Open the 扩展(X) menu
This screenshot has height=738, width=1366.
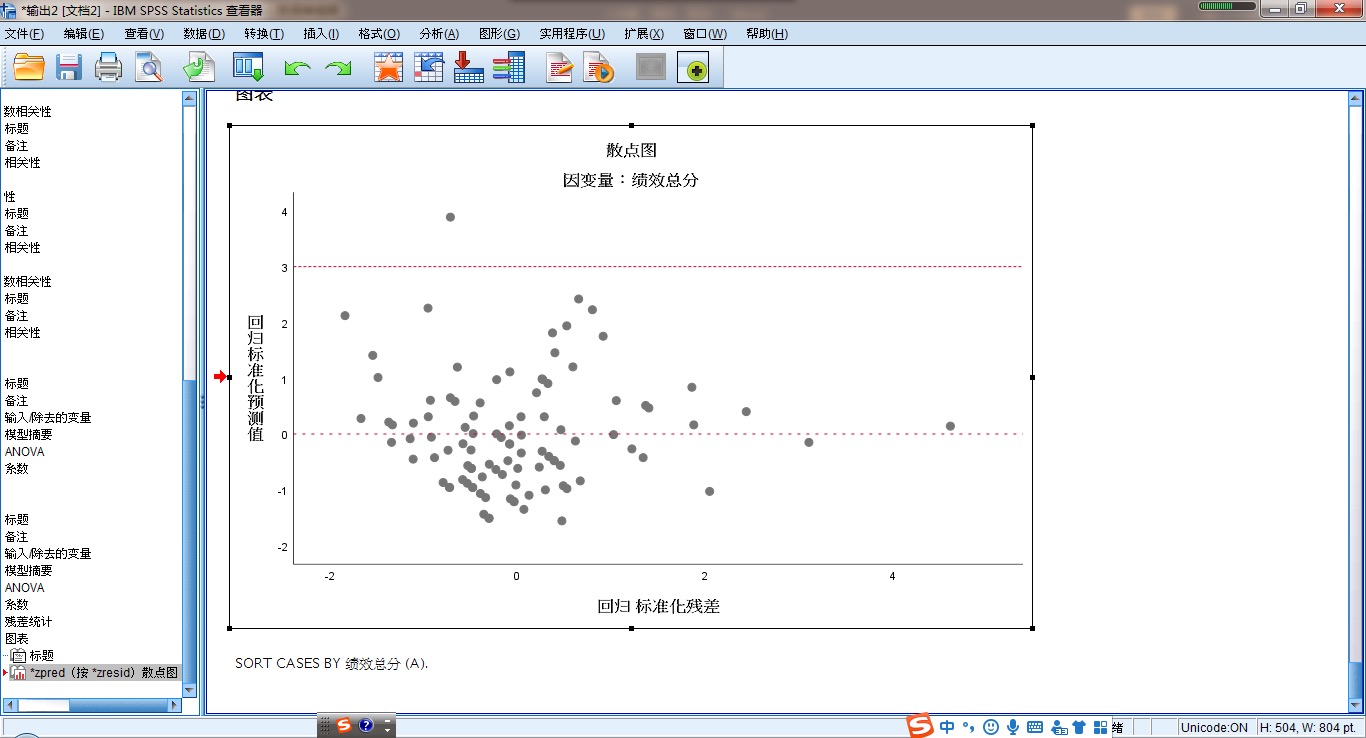[x=644, y=33]
